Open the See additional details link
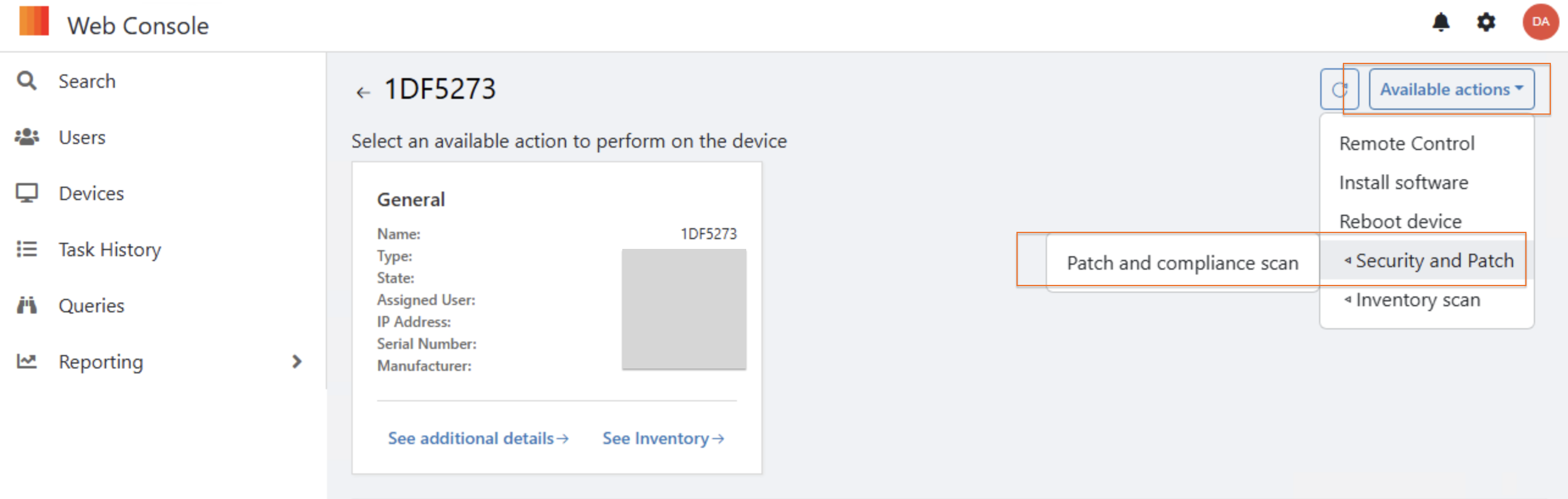The image size is (1568, 499). click(478, 438)
